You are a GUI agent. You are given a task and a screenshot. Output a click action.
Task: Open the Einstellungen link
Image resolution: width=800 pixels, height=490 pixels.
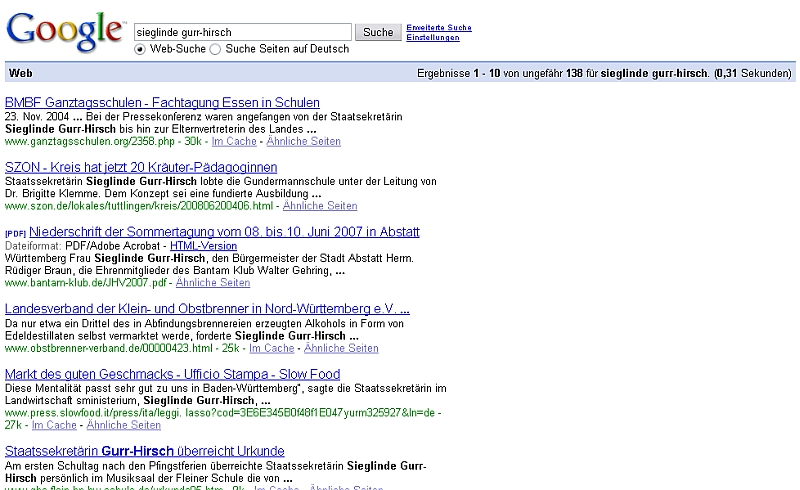click(433, 38)
